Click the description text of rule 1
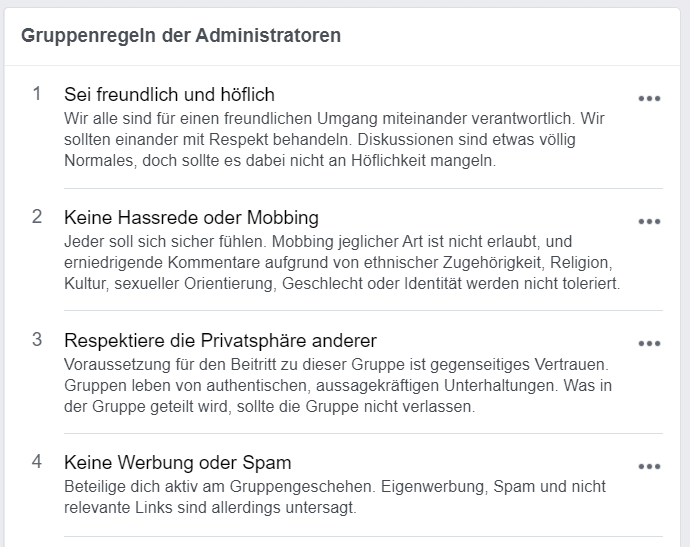 click(x=334, y=139)
